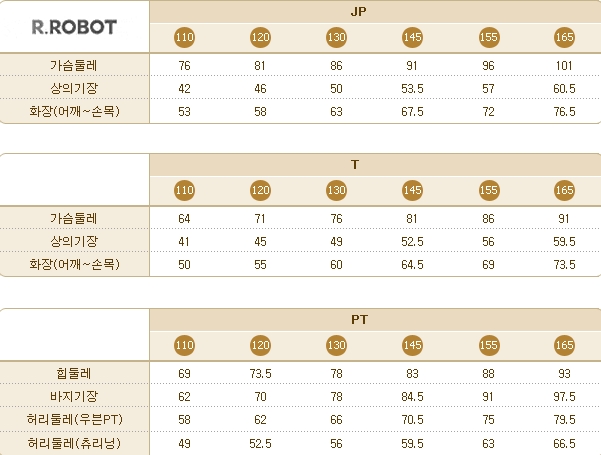This screenshot has width=601, height=455.
Task: Pick the 120 size badge under JP
Action: tap(260, 37)
